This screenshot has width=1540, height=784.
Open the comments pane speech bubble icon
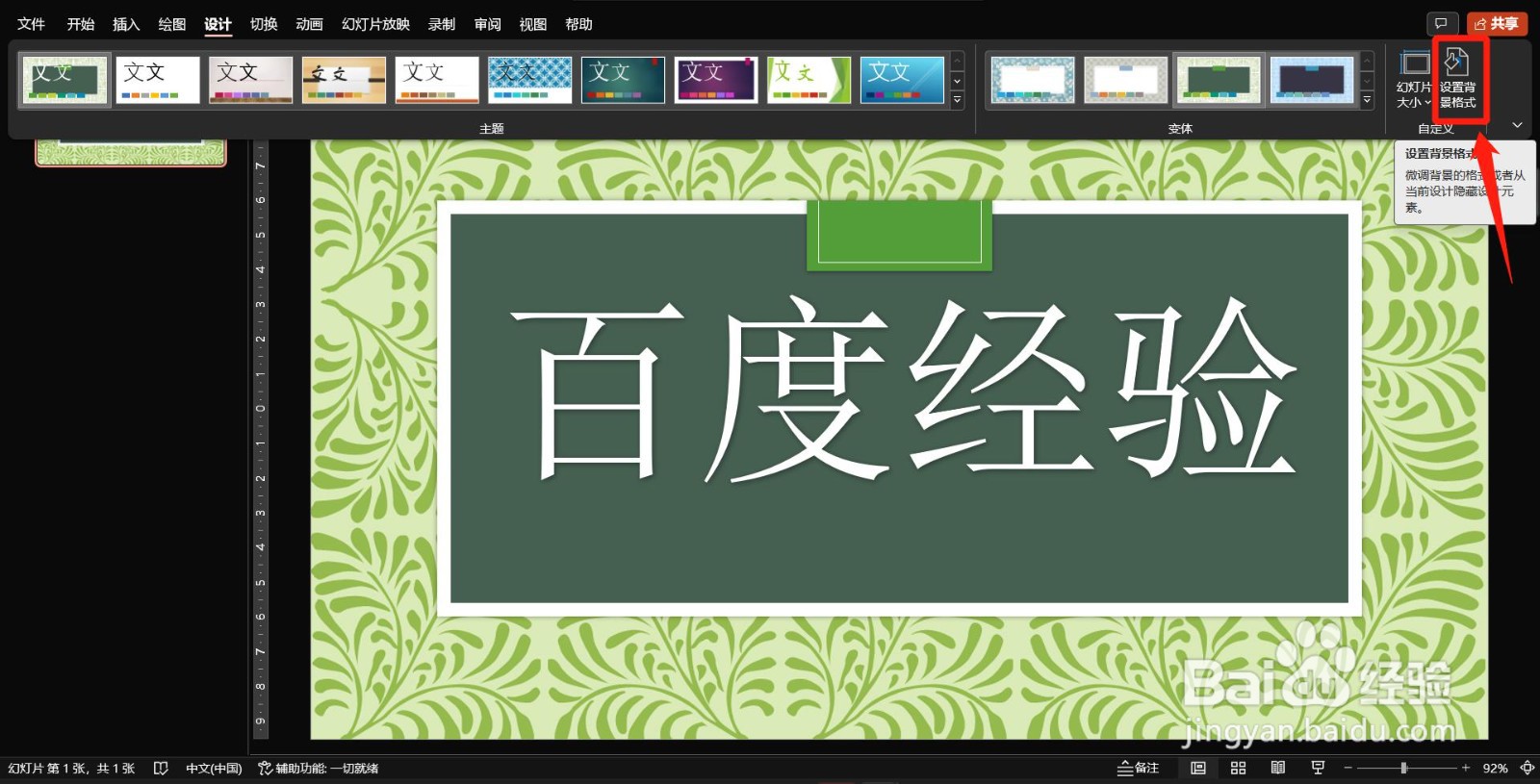(x=1441, y=24)
